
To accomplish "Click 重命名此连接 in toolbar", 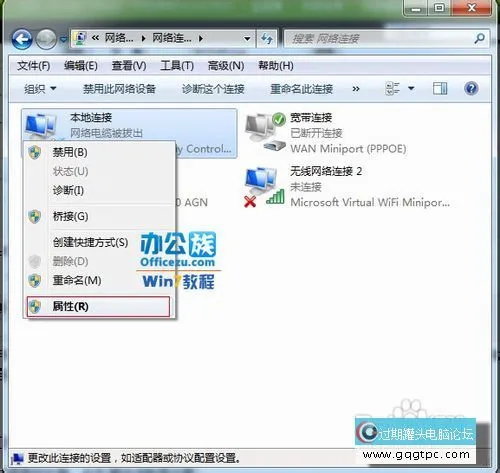I will click(x=301, y=89).
